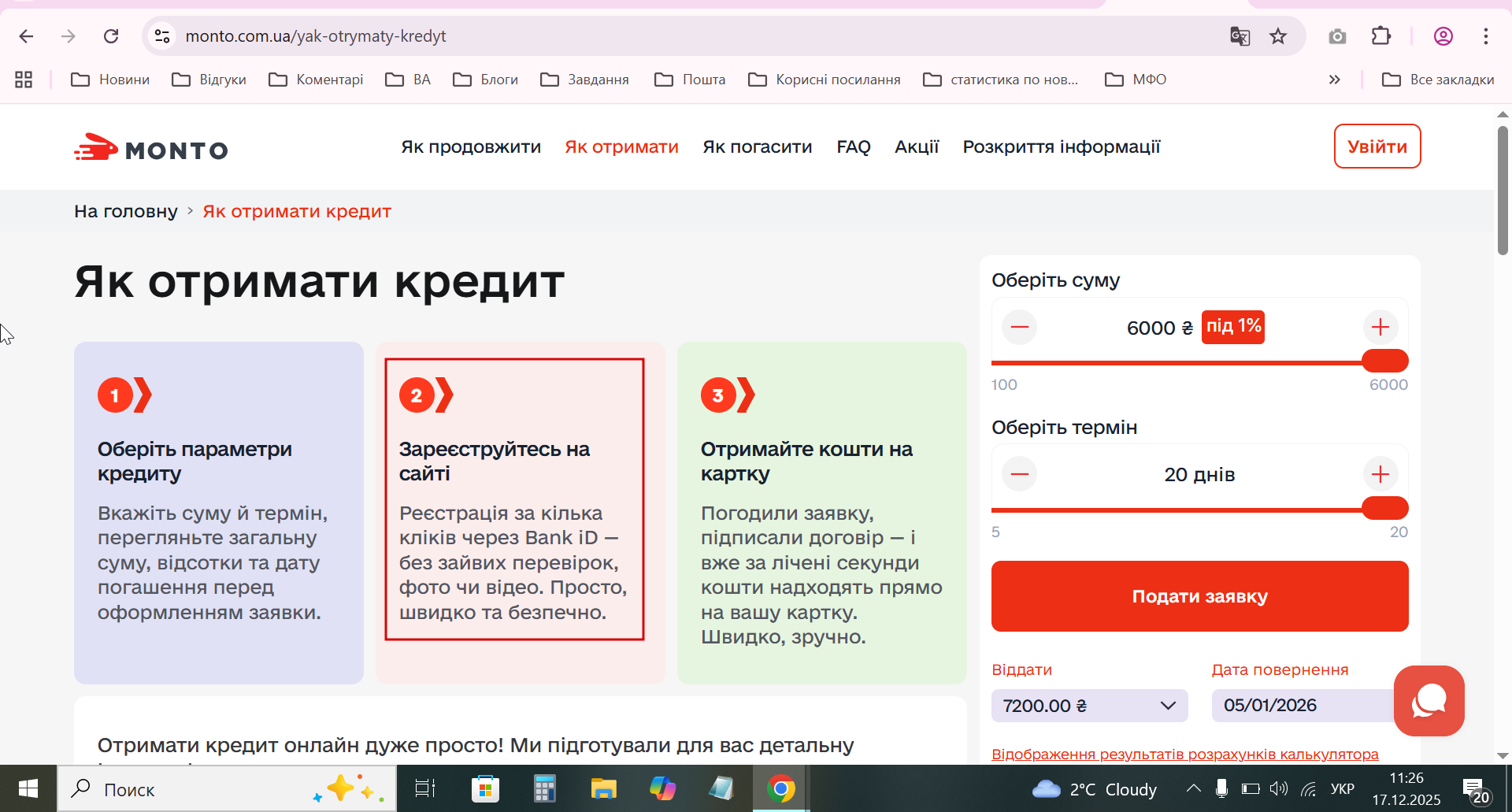Open the Copilot taskbar app
1512x812 pixels.
tap(662, 788)
